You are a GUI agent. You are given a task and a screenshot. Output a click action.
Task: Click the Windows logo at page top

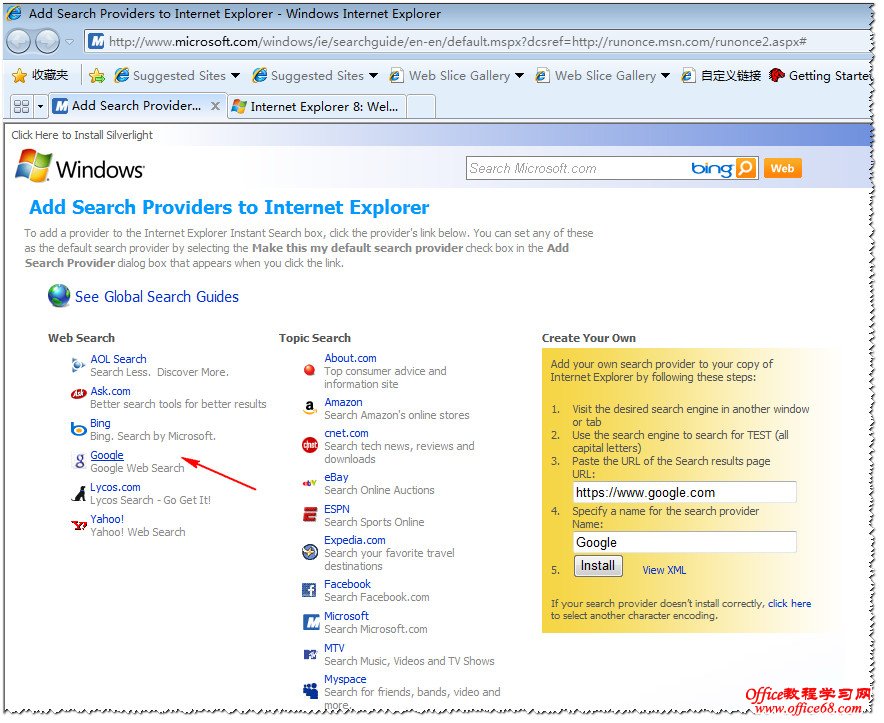click(79, 166)
